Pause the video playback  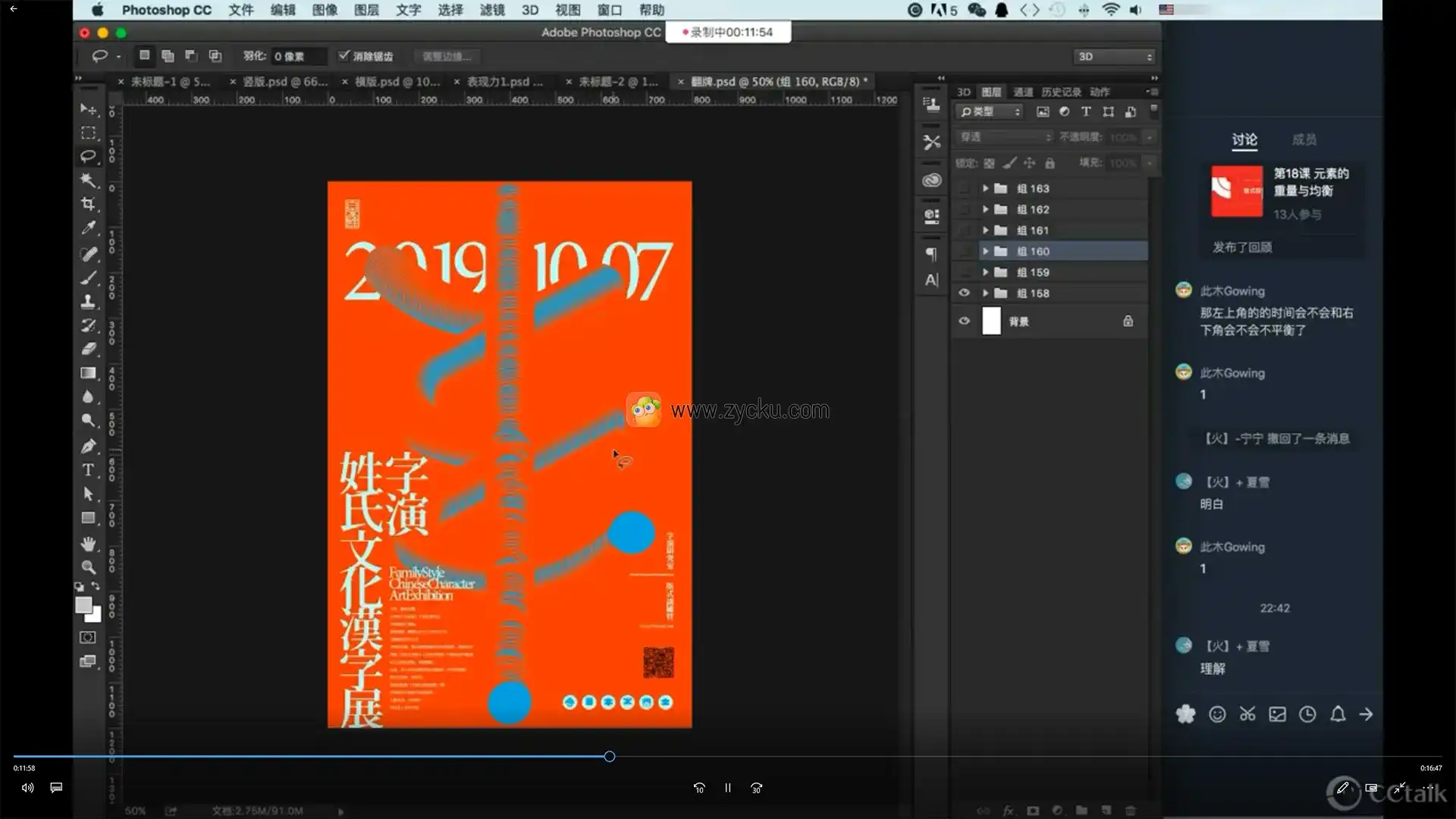[727, 788]
